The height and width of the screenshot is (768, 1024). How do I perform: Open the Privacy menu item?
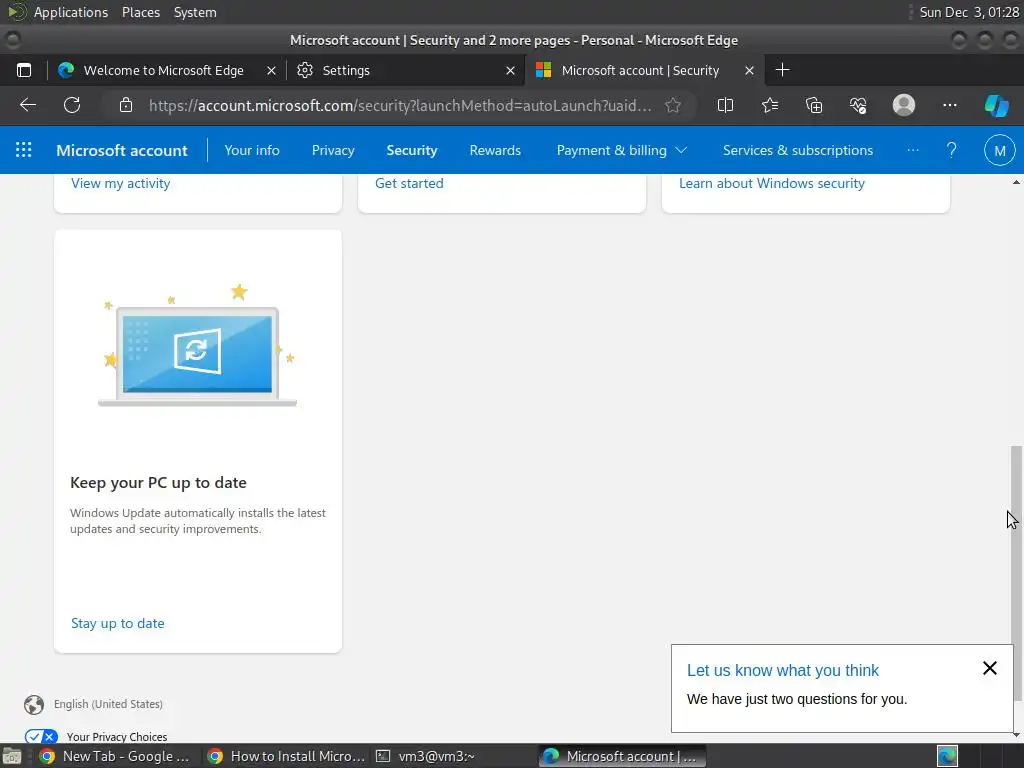point(333,150)
